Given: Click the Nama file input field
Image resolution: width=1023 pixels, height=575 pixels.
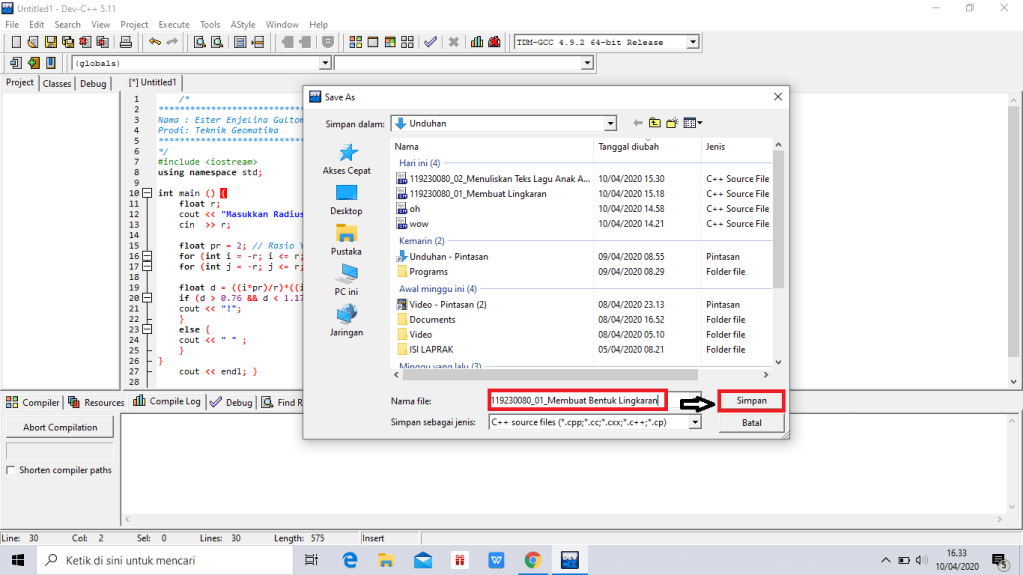Looking at the screenshot, I should click(576, 400).
